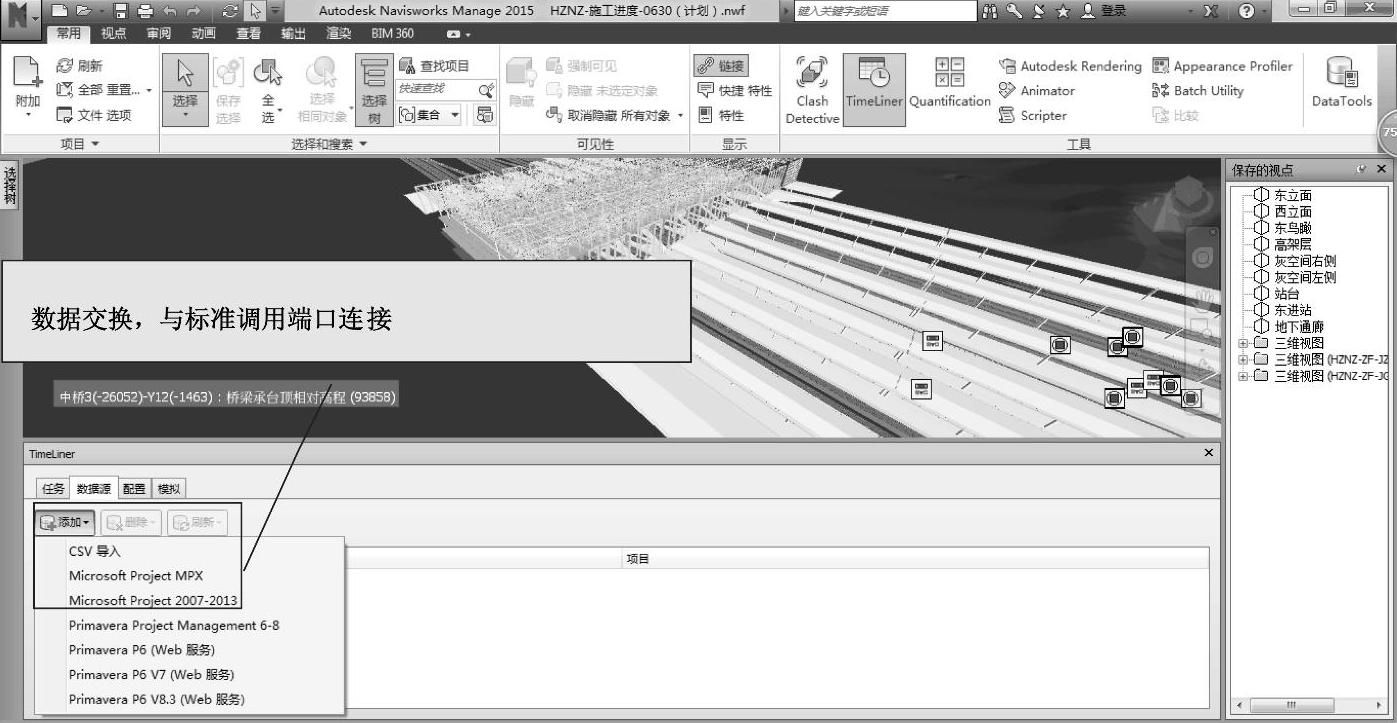Open the Scripter tool
This screenshot has width=1397, height=723.
tap(1033, 115)
